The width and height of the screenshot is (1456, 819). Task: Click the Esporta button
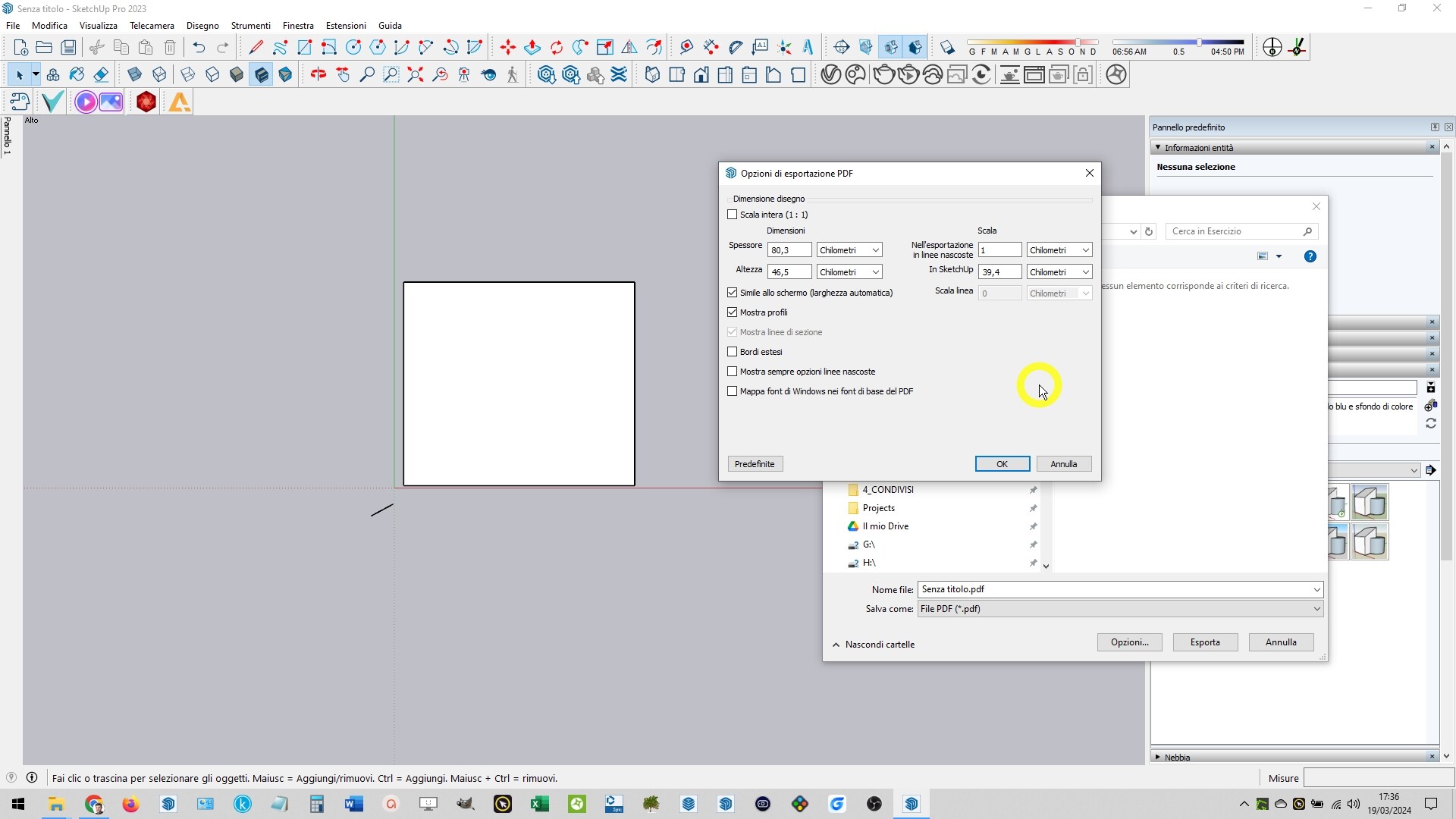[1205, 642]
